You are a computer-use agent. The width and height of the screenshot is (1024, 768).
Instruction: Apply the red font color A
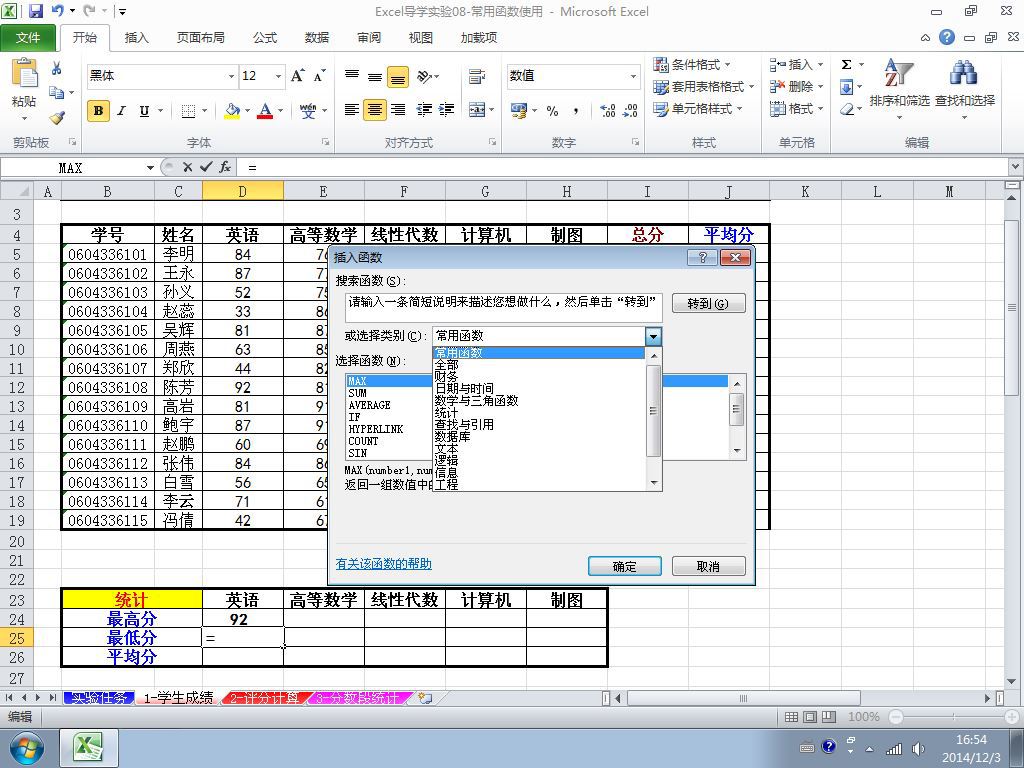pos(264,111)
